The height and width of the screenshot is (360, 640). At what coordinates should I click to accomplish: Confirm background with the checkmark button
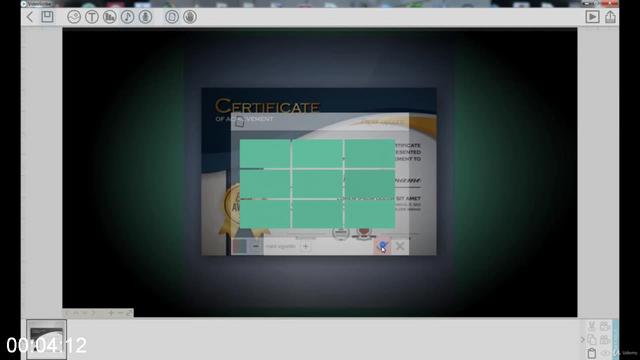click(x=382, y=246)
